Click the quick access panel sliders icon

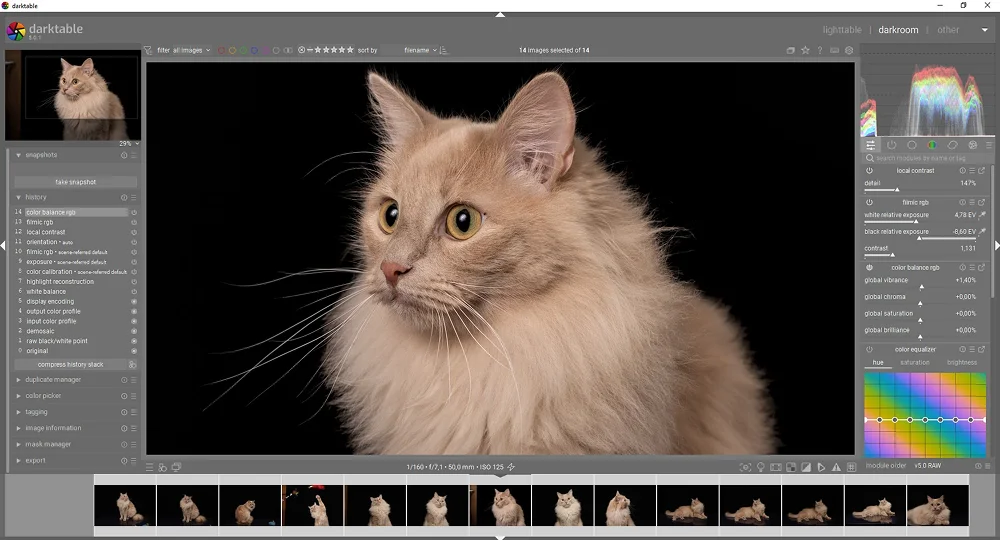coord(870,145)
